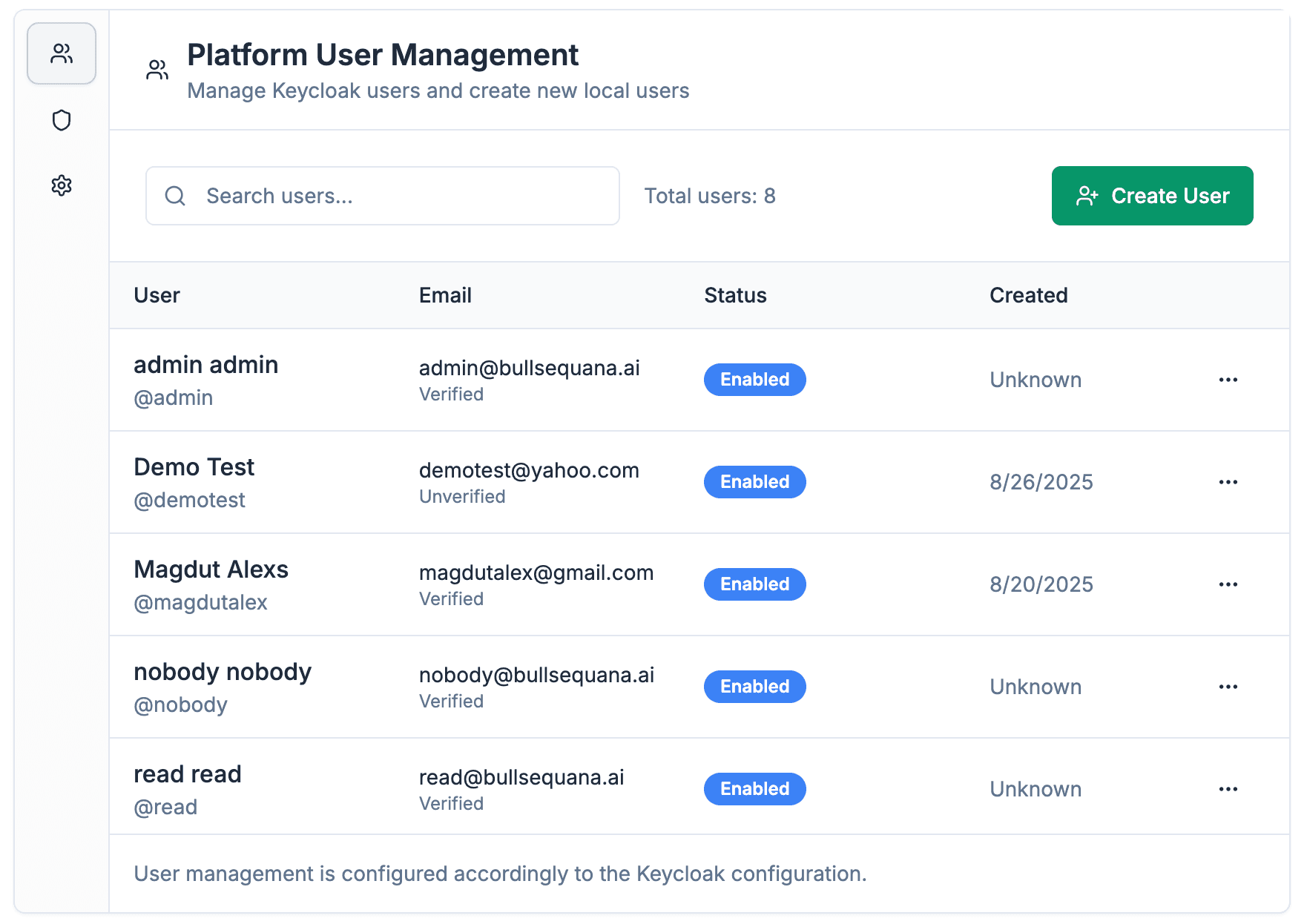Screen dimensions: 1307x924
Task: Click the Create User button
Action: point(1152,196)
